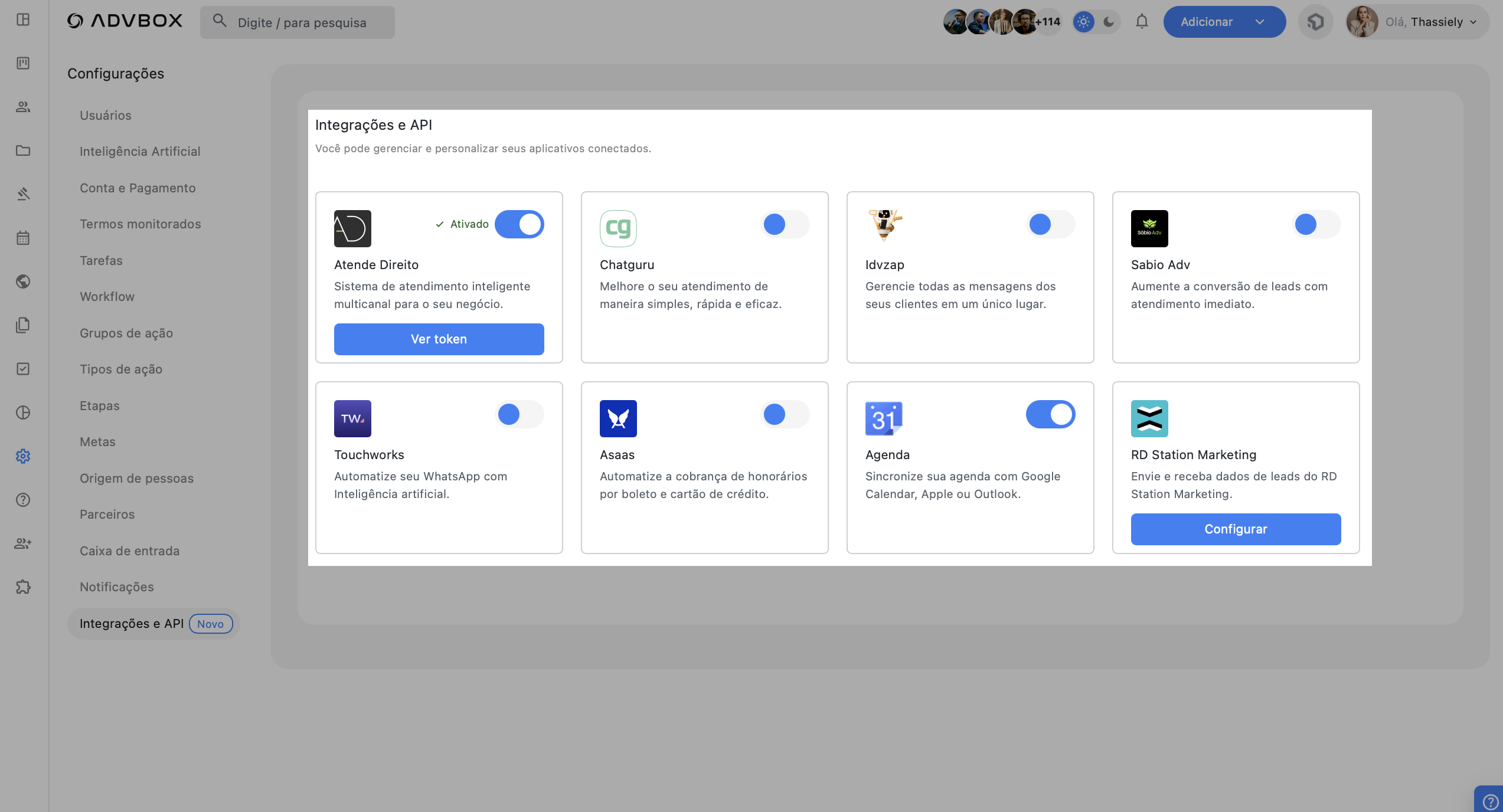Viewport: 1503px width, 812px height.
Task: Open the folder icon in sidebar
Action: tap(23, 150)
